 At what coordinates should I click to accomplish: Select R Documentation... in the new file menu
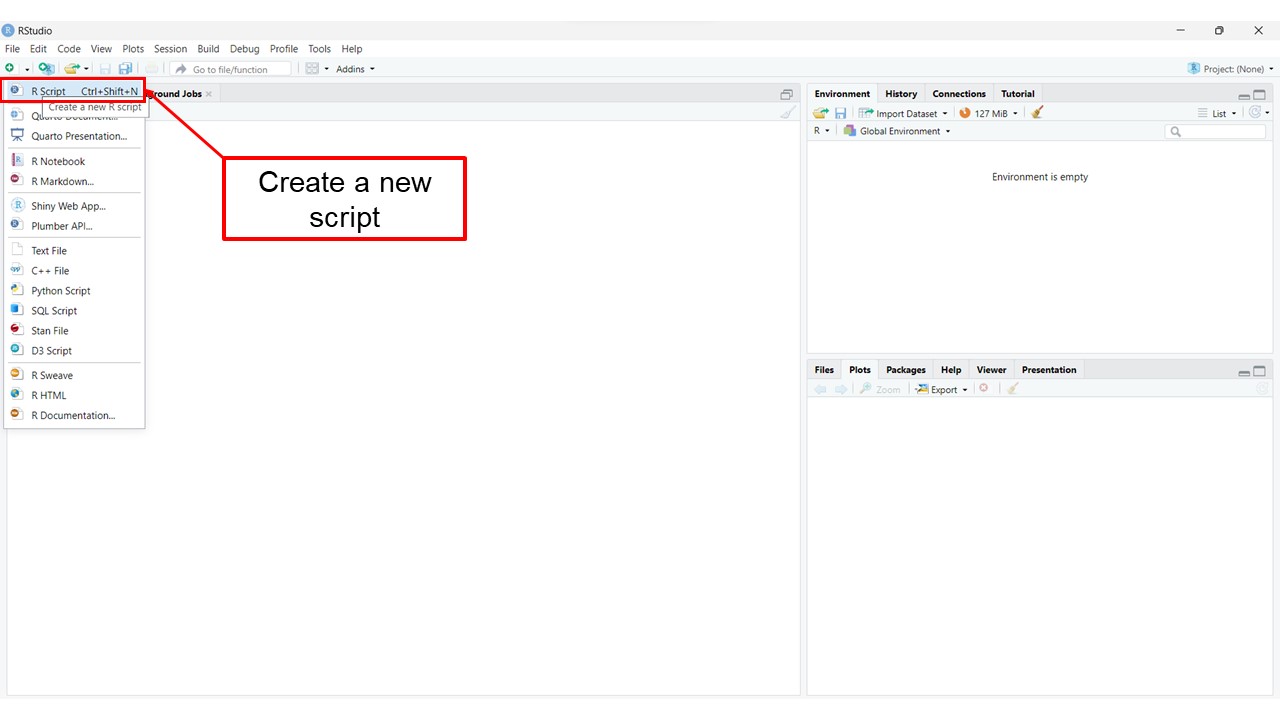[74, 415]
